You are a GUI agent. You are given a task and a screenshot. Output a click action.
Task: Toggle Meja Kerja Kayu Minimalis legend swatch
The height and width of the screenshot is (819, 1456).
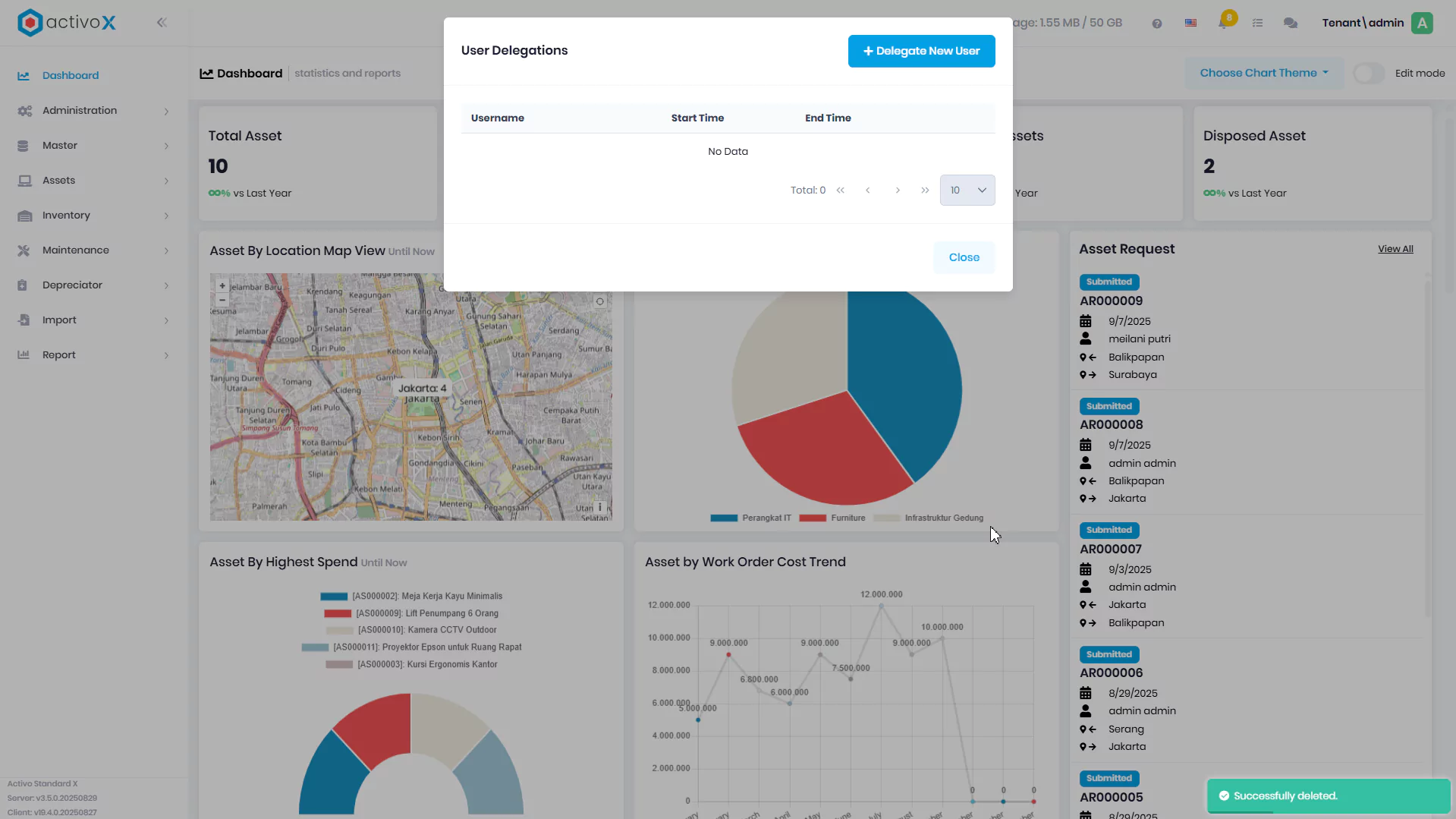point(334,597)
